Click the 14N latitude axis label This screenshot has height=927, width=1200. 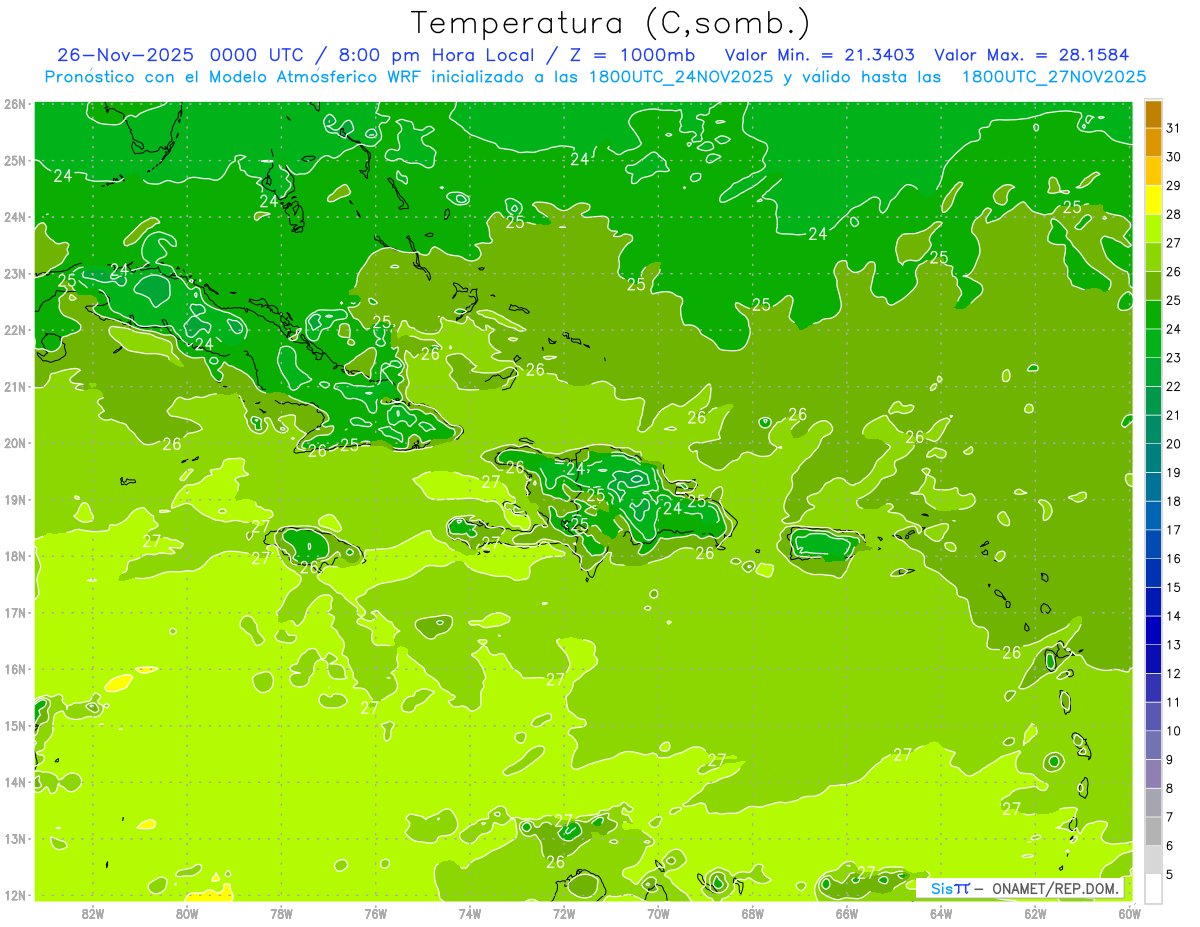click(x=15, y=782)
